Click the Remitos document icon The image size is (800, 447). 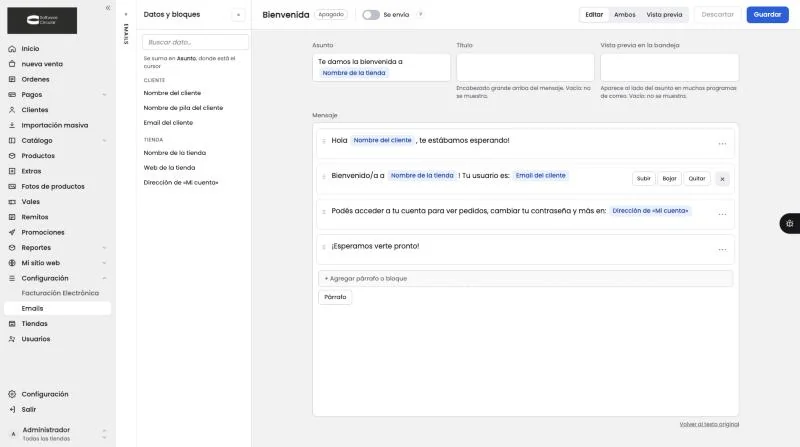click(x=12, y=217)
